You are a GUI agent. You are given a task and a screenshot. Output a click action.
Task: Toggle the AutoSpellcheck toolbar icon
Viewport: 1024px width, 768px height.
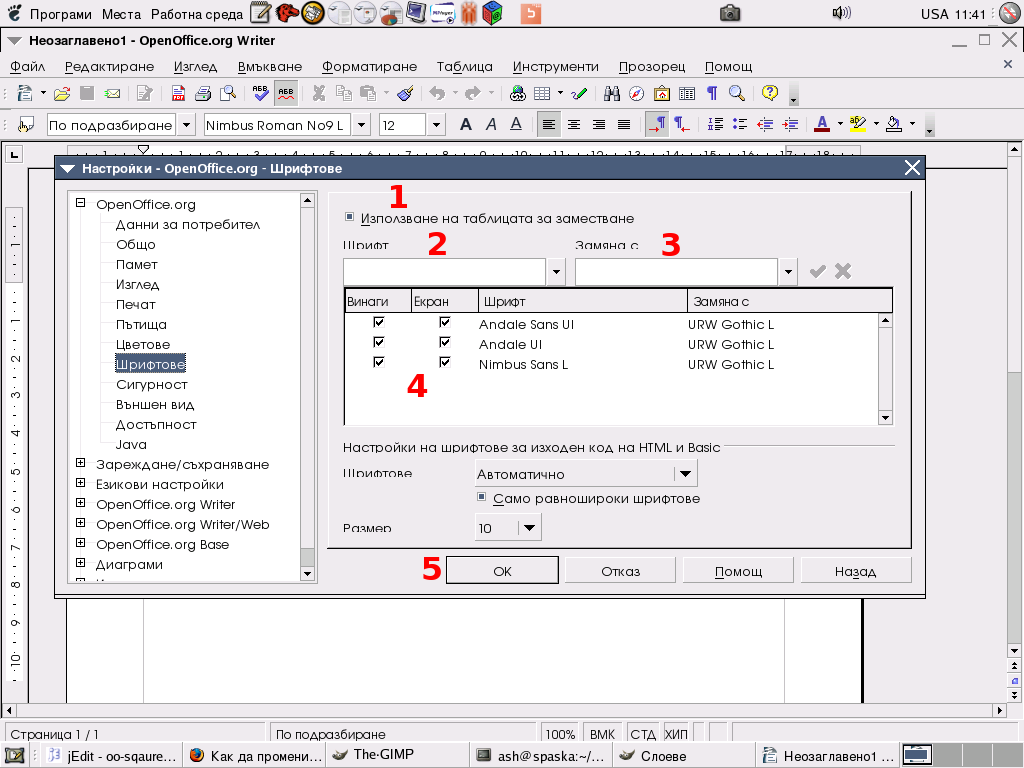pyautogui.click(x=285, y=94)
